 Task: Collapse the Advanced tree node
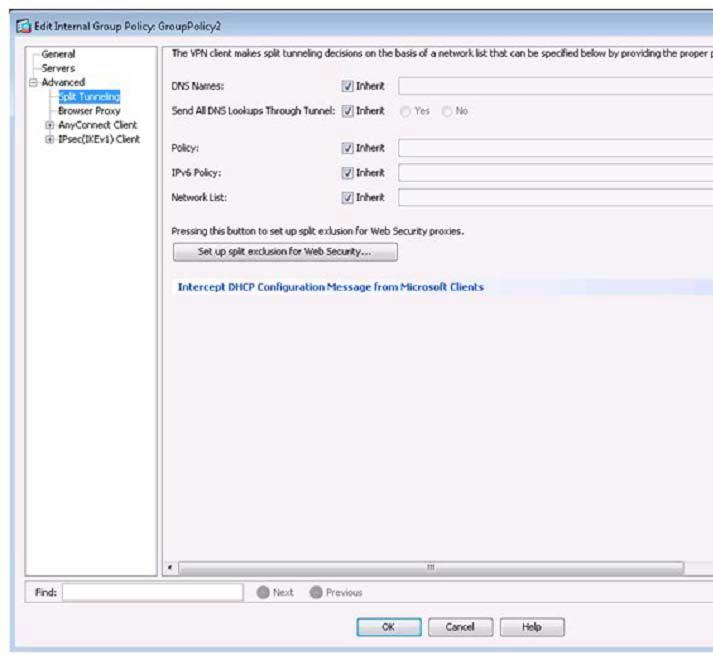point(33,82)
